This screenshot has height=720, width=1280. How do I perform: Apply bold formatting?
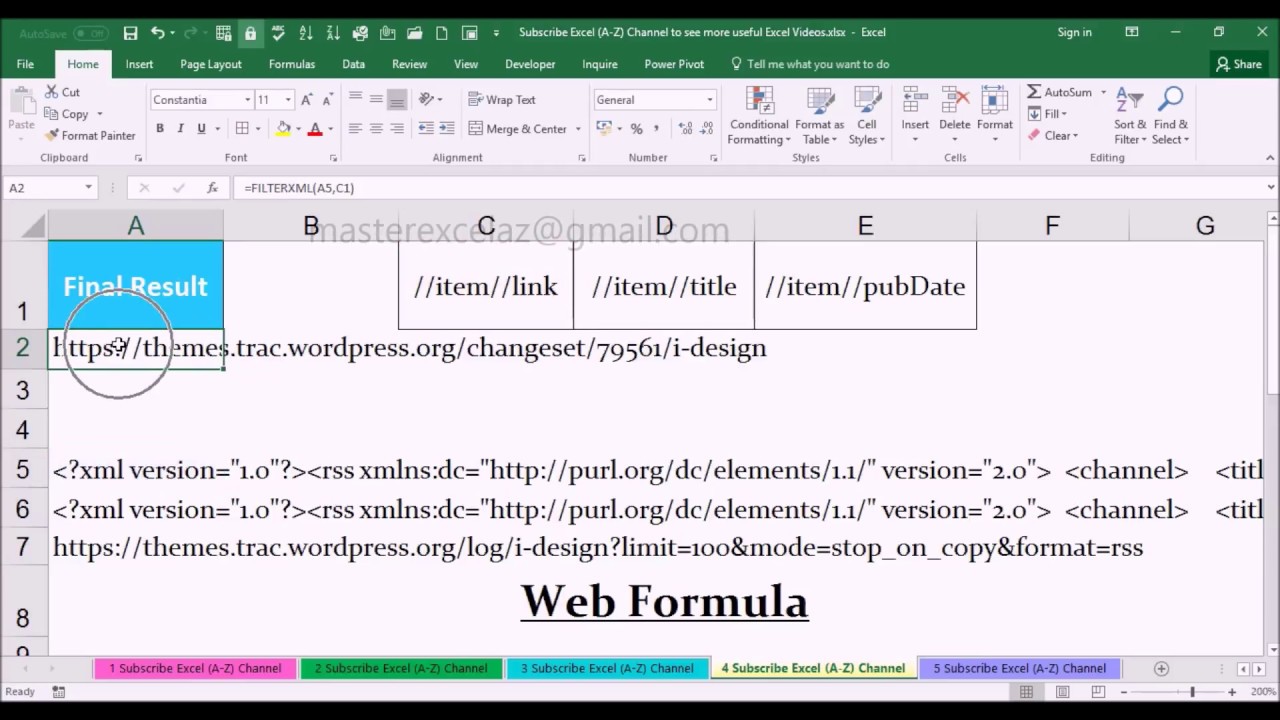pyautogui.click(x=159, y=128)
